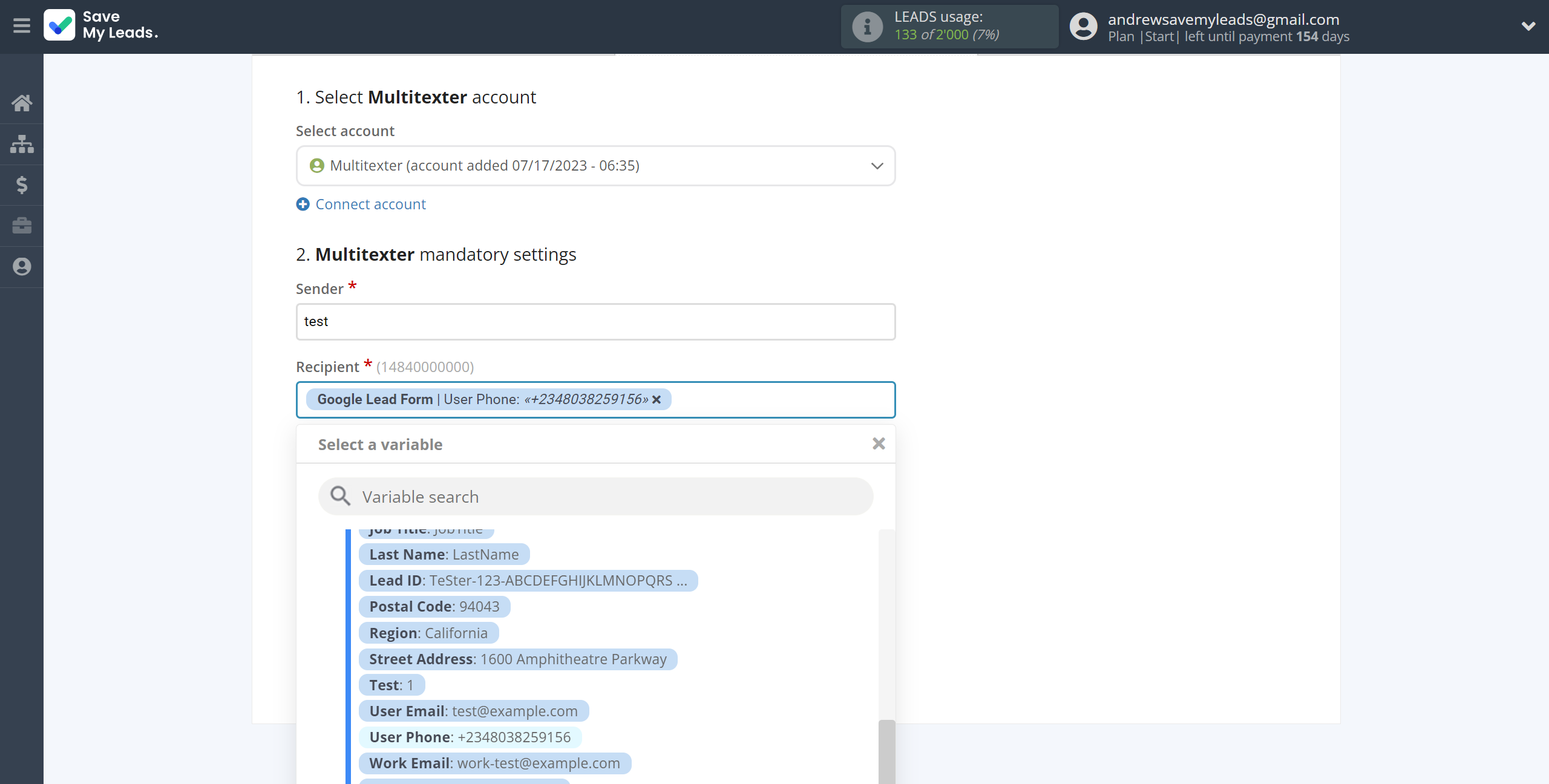Expand the top-right account details chevron
This screenshot has height=784, width=1549.
(x=1527, y=26)
